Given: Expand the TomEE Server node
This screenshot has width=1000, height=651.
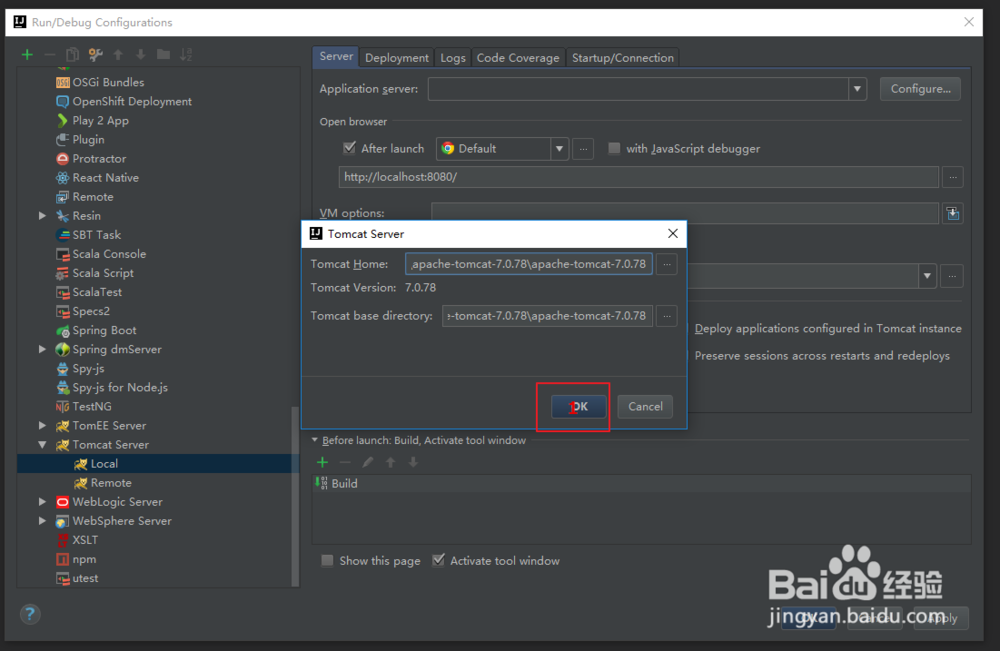Looking at the screenshot, I should click(42, 425).
